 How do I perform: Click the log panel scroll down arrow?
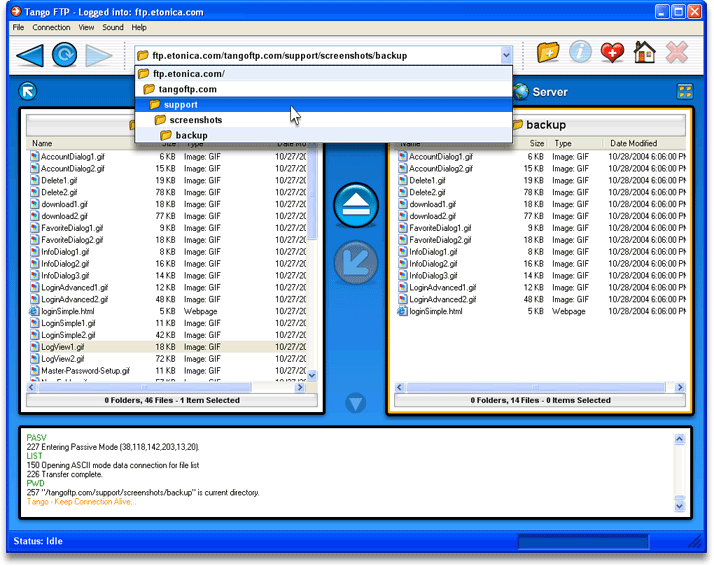click(x=679, y=506)
